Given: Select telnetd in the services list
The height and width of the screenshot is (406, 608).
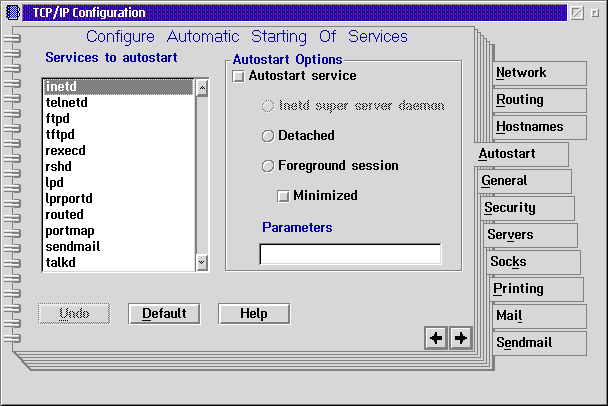Looking at the screenshot, I should [x=65, y=103].
